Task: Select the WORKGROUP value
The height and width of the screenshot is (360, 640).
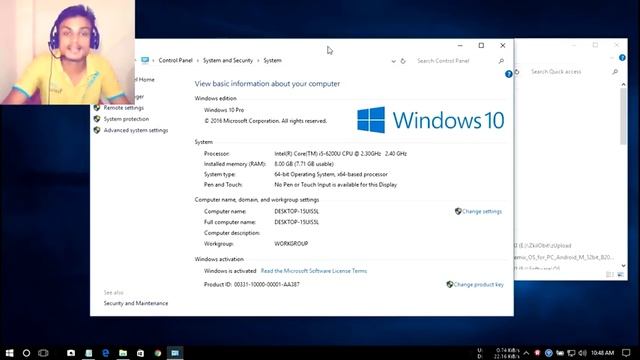Action: point(291,244)
